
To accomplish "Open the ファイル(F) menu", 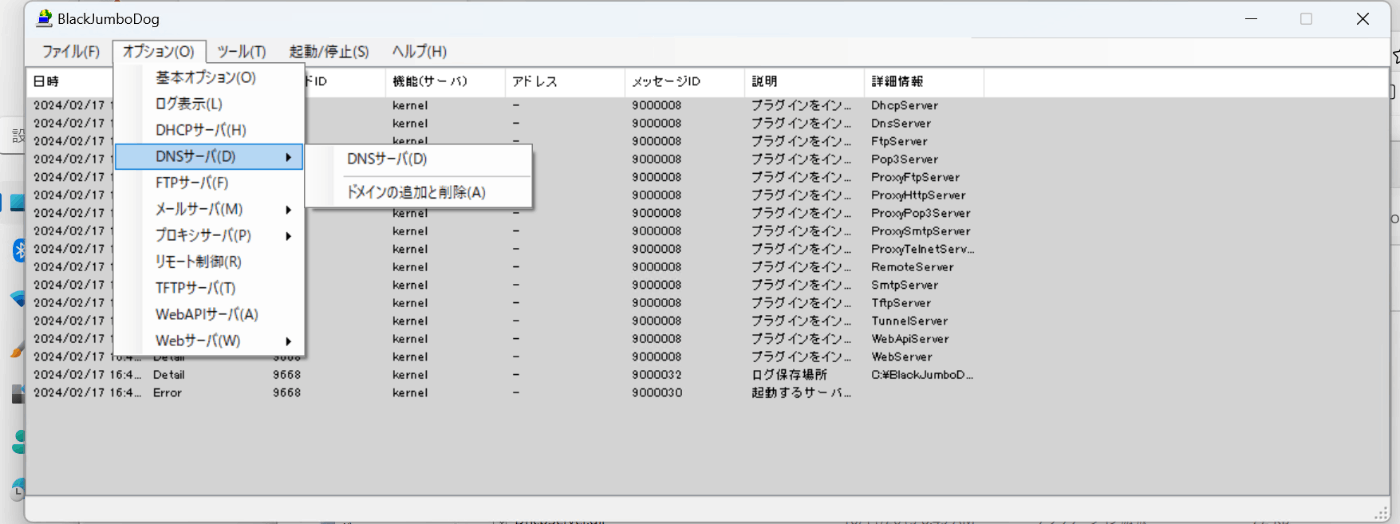I will (71, 51).
